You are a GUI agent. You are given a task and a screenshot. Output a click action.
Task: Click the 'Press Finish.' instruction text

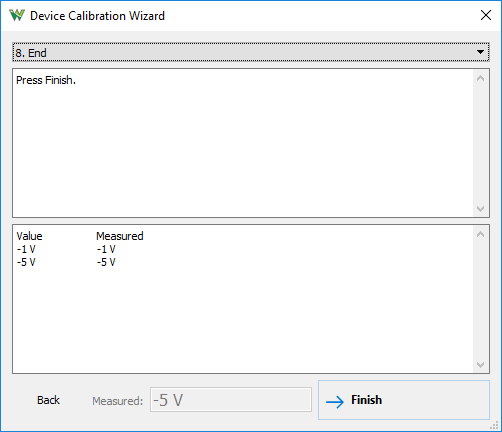coord(46,80)
